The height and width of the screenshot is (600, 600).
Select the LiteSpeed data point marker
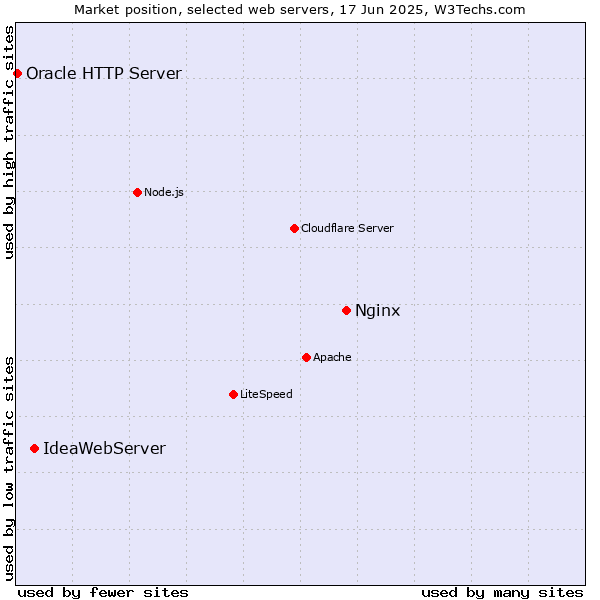click(233, 395)
